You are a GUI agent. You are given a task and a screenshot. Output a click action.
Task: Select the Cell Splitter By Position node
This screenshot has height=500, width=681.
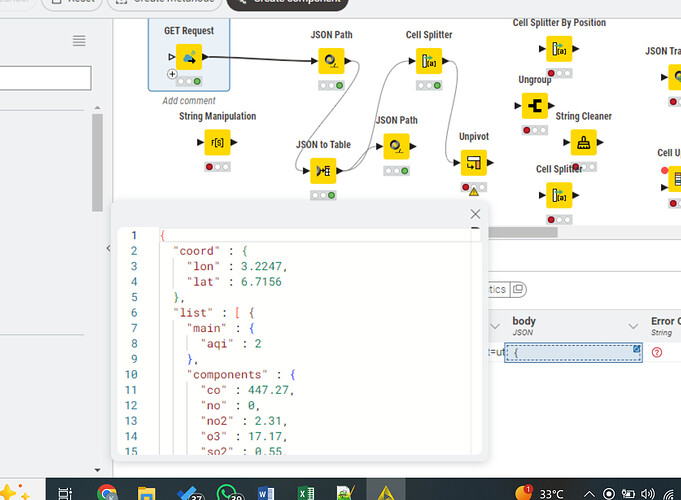click(559, 49)
